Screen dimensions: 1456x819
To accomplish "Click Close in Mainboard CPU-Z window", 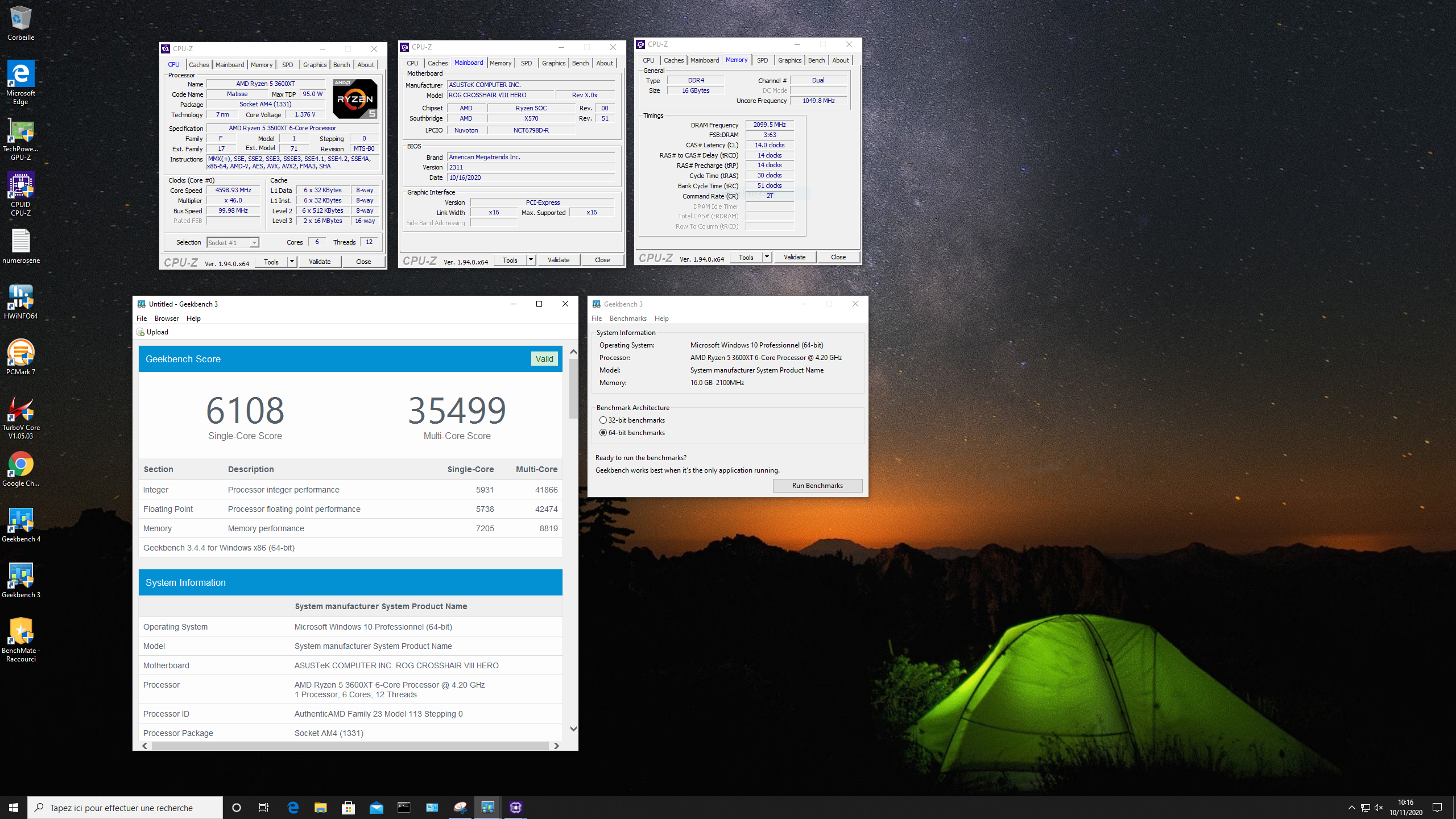I will [602, 260].
